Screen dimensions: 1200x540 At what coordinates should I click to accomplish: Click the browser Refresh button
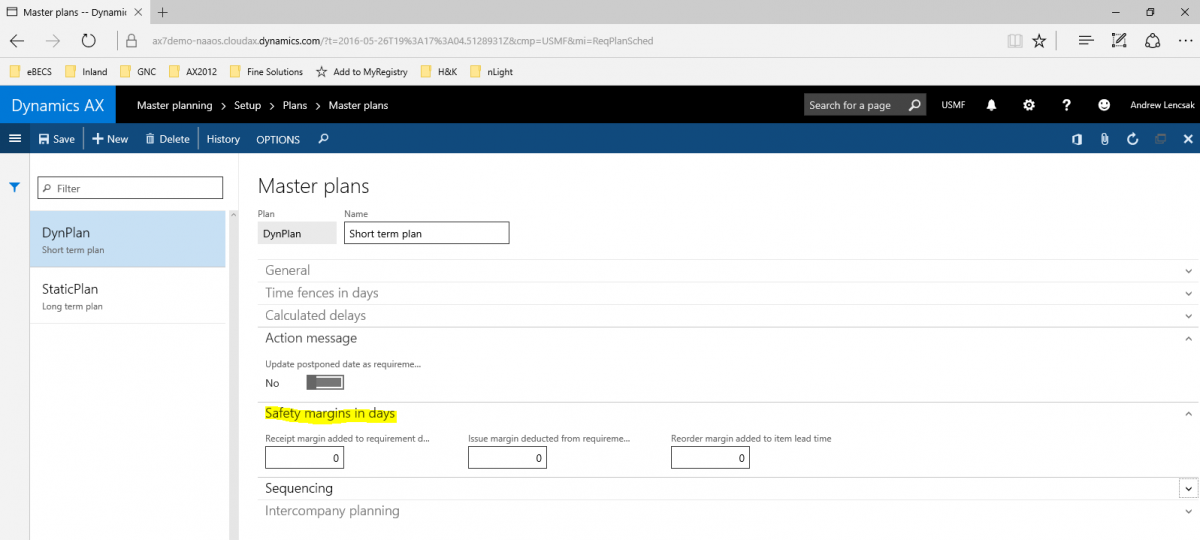coord(88,41)
